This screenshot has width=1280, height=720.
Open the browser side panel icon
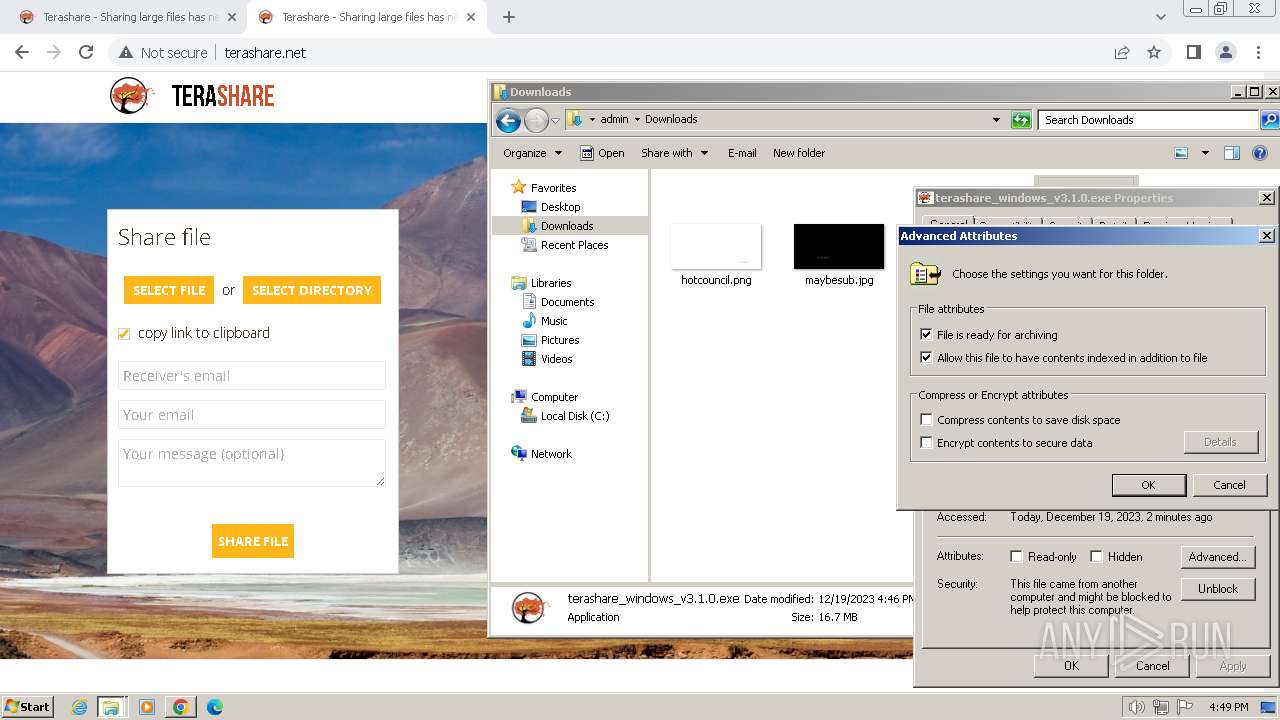(1193, 52)
